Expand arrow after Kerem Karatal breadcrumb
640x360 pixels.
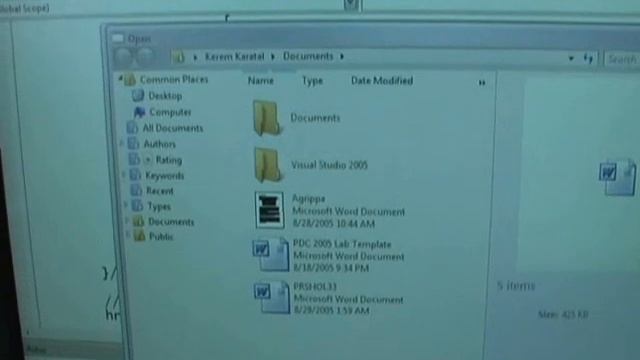click(x=273, y=57)
